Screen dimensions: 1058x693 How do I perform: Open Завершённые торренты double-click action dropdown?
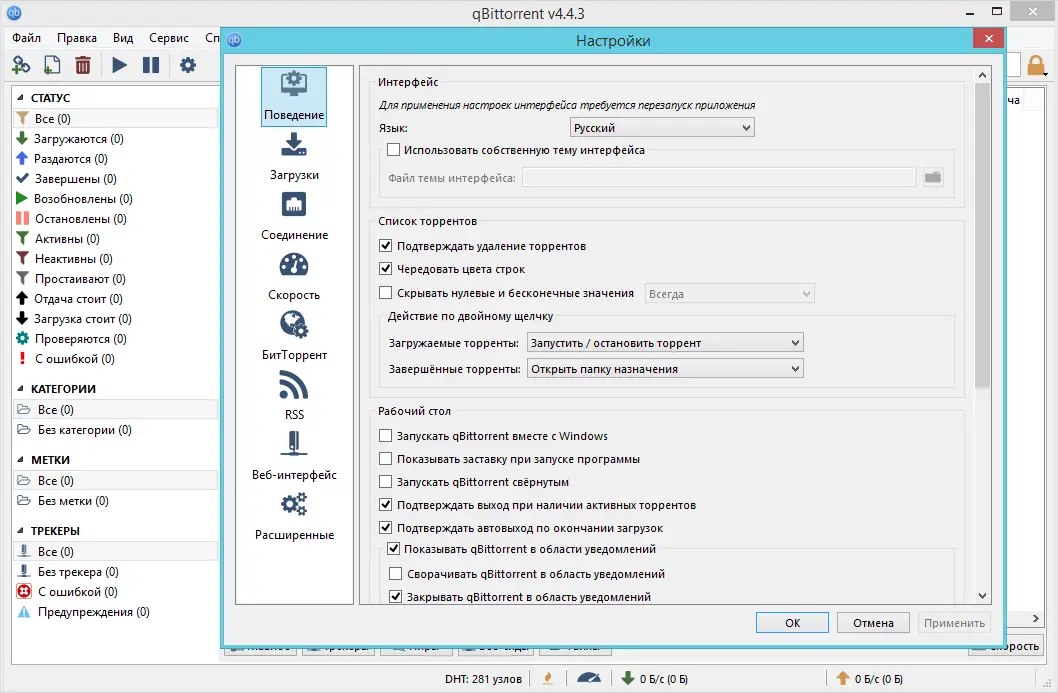point(665,369)
